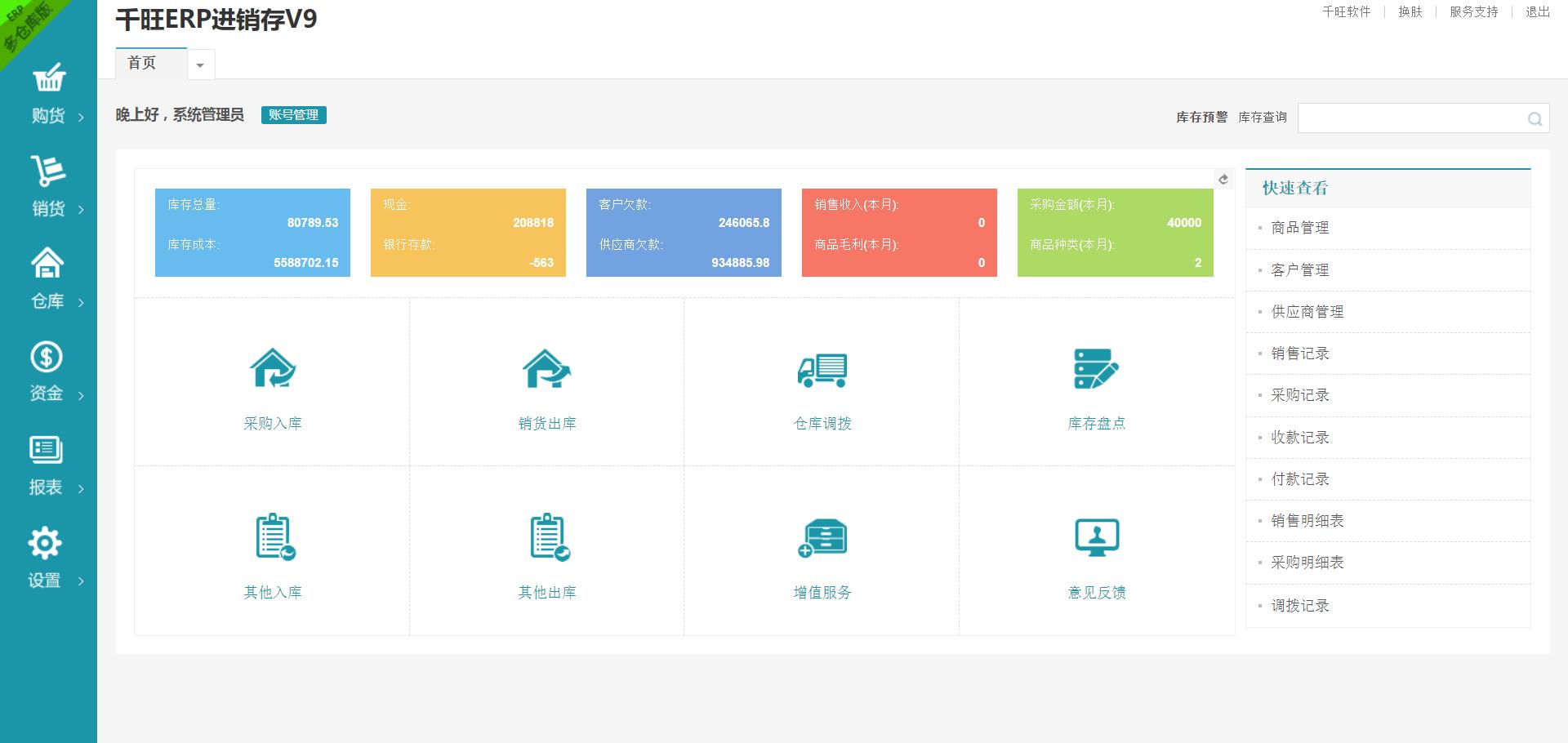The width and height of the screenshot is (1568, 743).
Task: Expand the 仓库 menu arrow
Action: [81, 303]
